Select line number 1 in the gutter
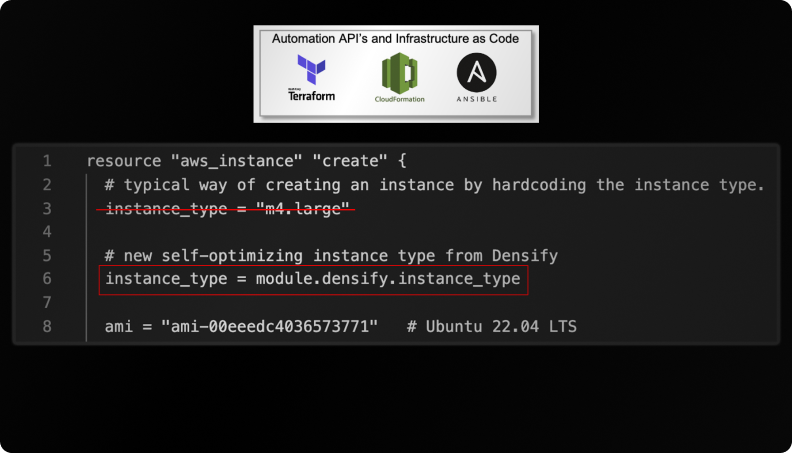This screenshot has height=453, width=792. point(47,161)
